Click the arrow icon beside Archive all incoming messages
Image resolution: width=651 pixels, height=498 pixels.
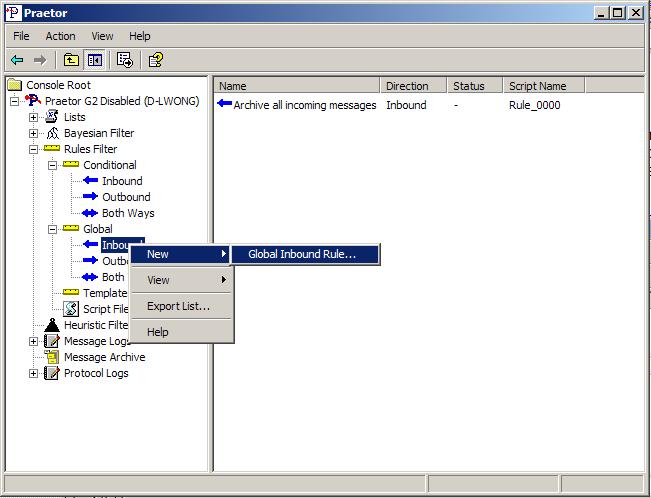[225, 103]
